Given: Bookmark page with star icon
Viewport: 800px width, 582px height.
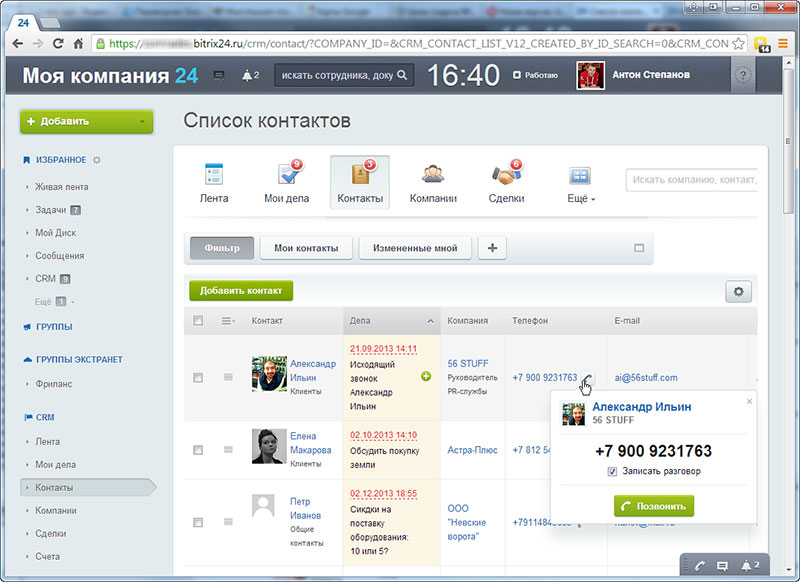Looking at the screenshot, I should tap(738, 44).
